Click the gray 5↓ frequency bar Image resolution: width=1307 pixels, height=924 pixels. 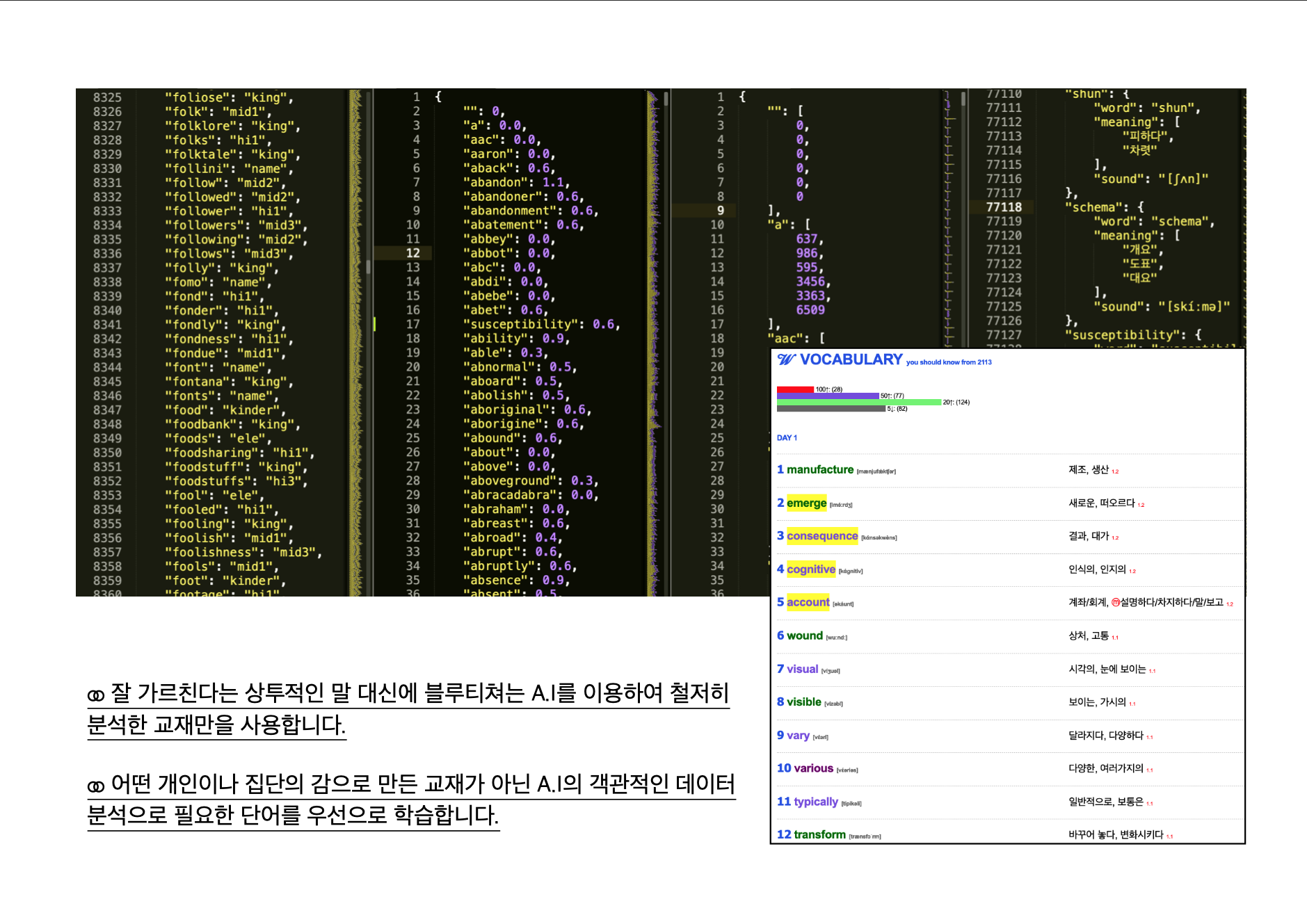click(x=831, y=409)
